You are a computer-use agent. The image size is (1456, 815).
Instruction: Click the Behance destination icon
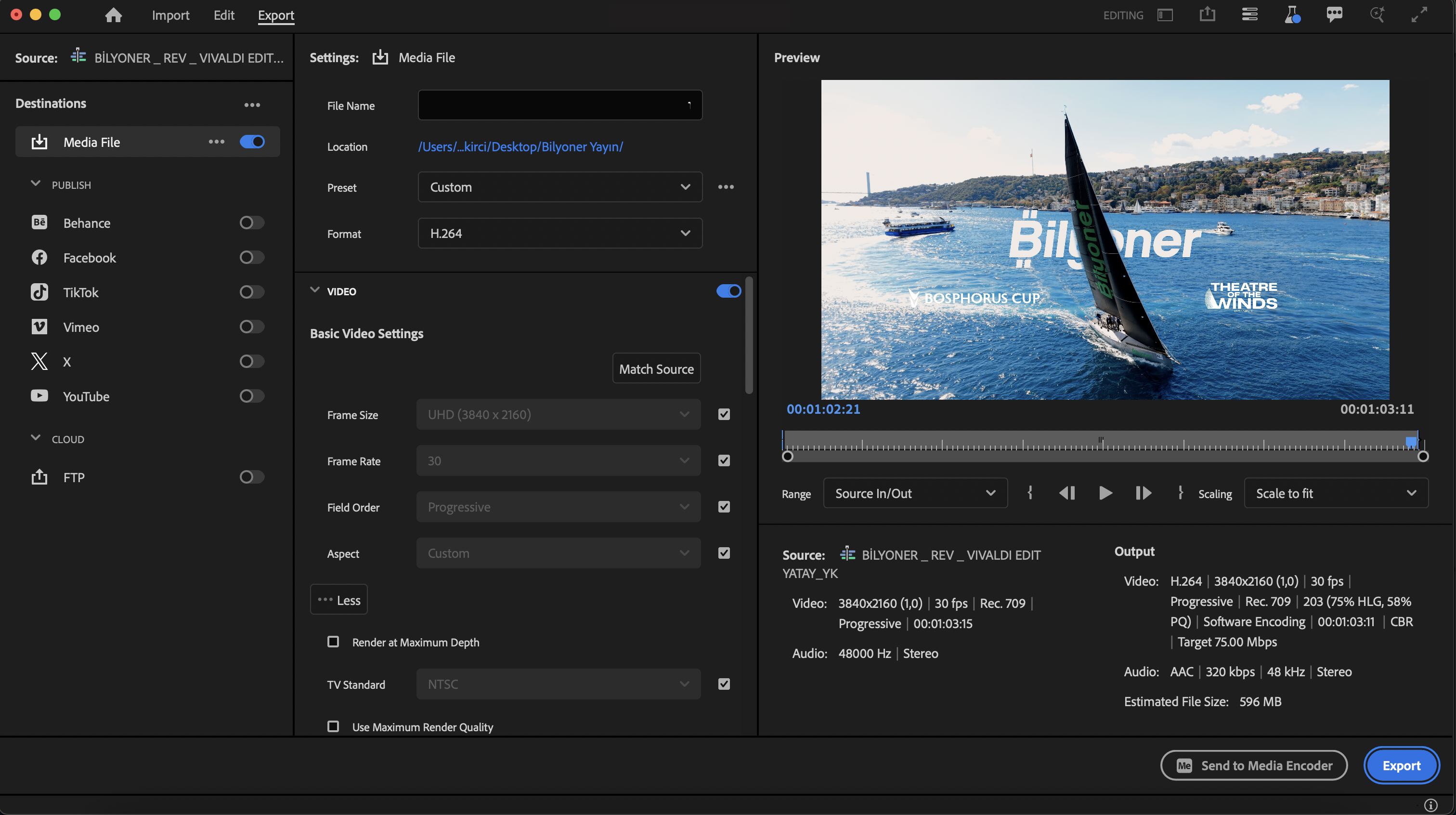(39, 222)
